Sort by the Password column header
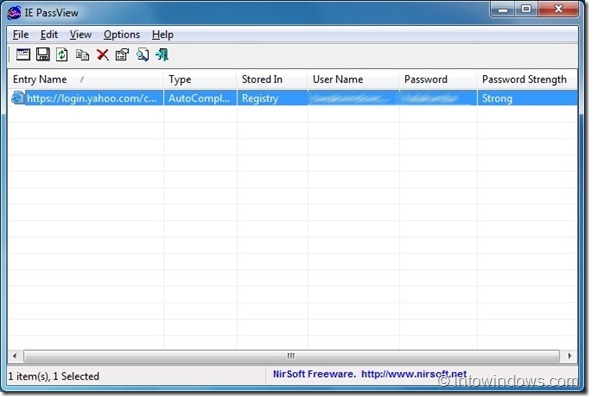This screenshot has height=396, width=589. tap(438, 79)
